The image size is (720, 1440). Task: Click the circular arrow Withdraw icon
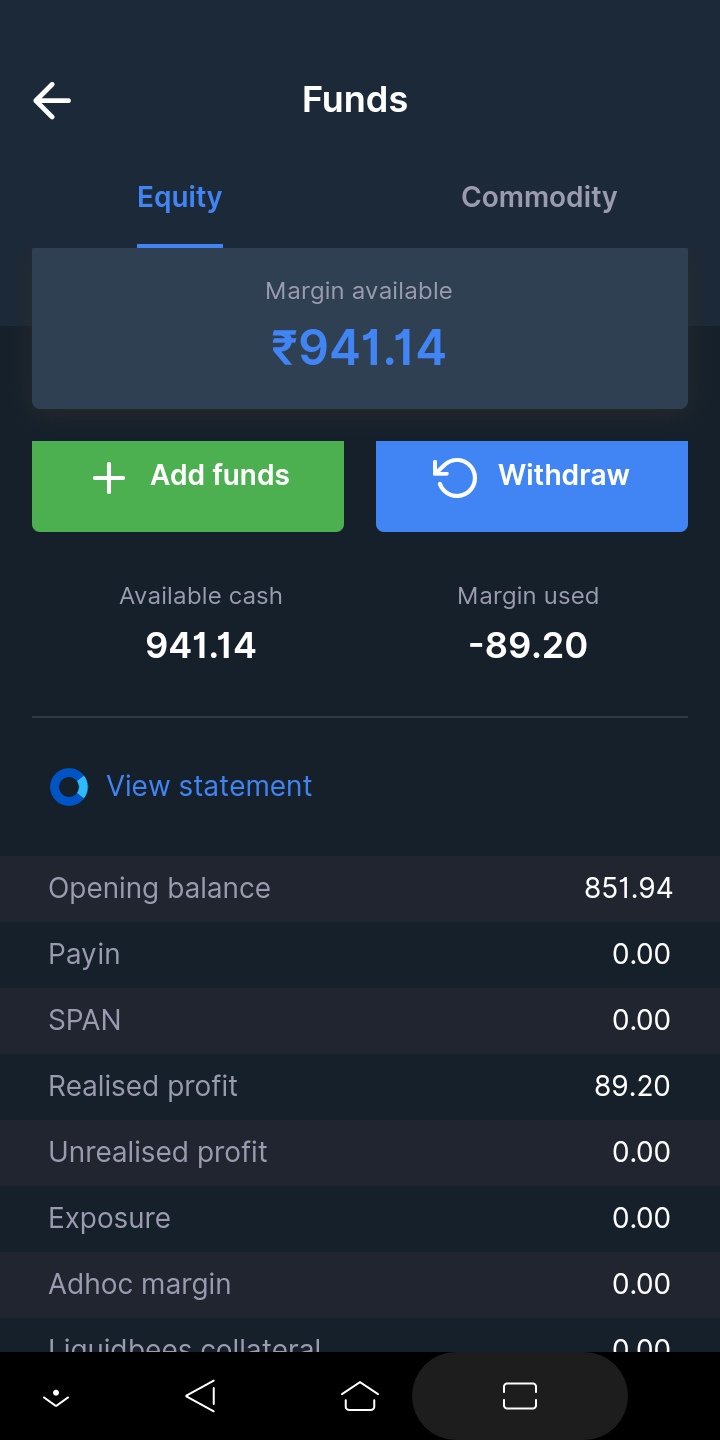point(455,477)
